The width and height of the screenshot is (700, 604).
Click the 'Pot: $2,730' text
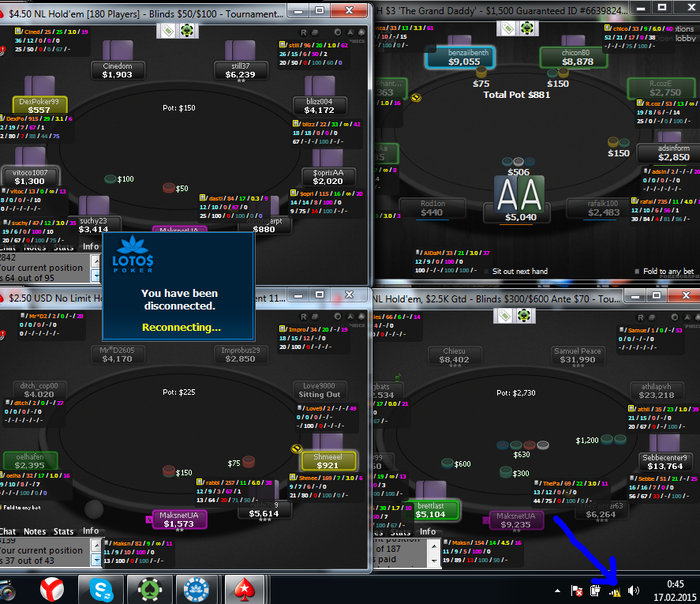click(x=516, y=393)
